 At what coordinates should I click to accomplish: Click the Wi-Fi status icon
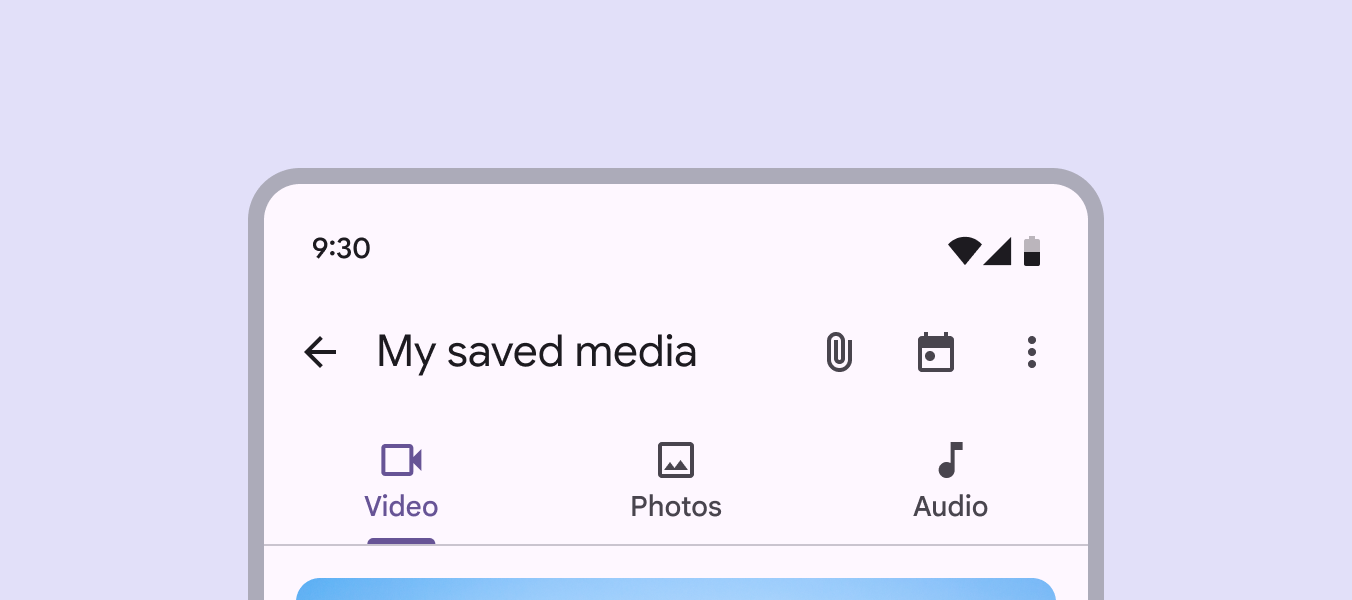tap(964, 250)
